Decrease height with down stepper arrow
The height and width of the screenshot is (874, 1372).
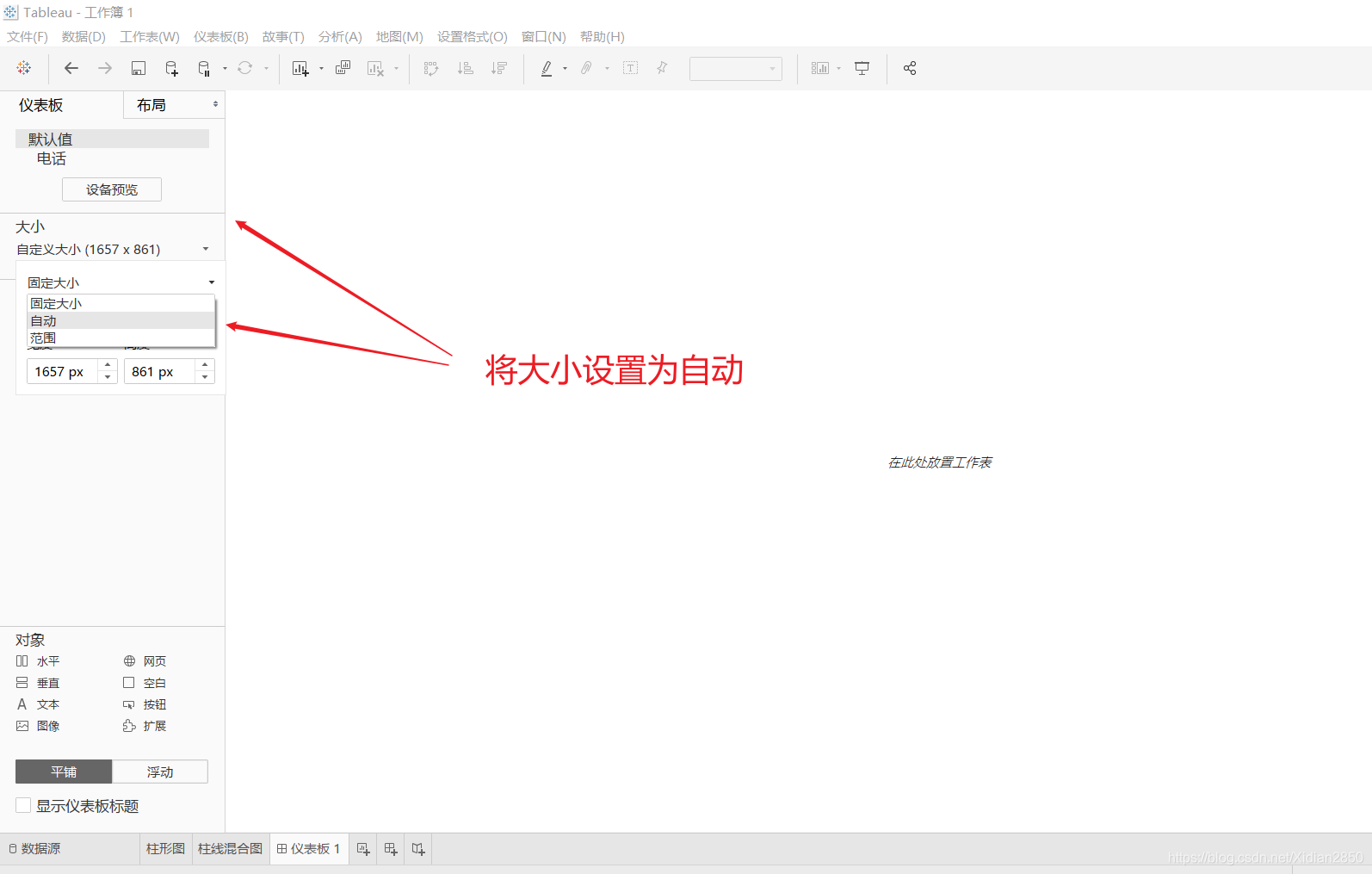[205, 377]
